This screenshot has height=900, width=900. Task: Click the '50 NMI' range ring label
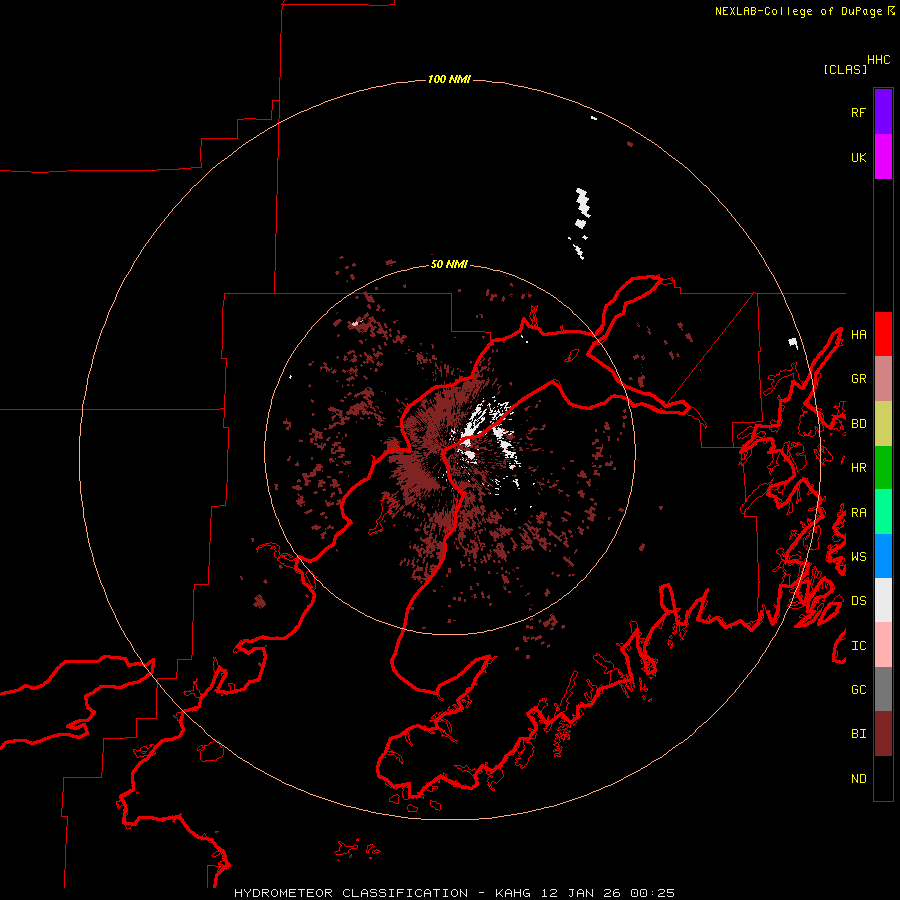coord(449,264)
